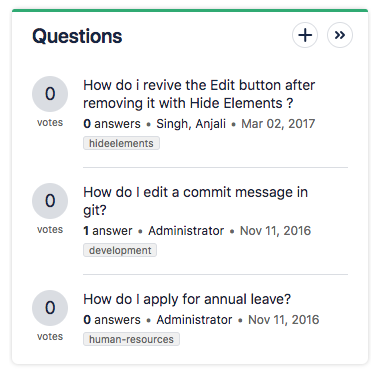Open Administrator author of annual leave question
Image resolution: width=385 pixels, height=377 pixels.
(194, 320)
